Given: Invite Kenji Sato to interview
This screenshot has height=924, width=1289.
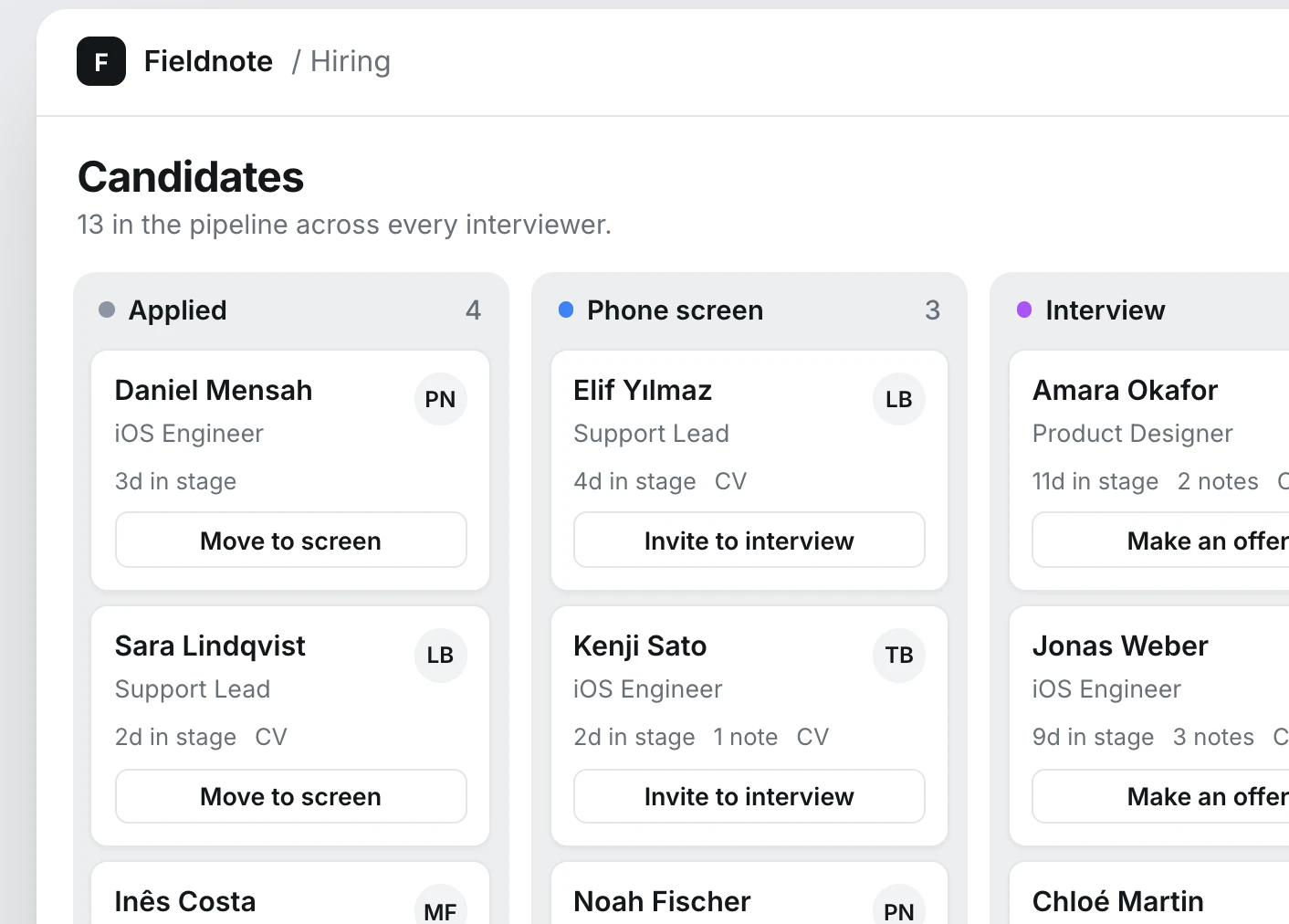Looking at the screenshot, I should point(749,796).
